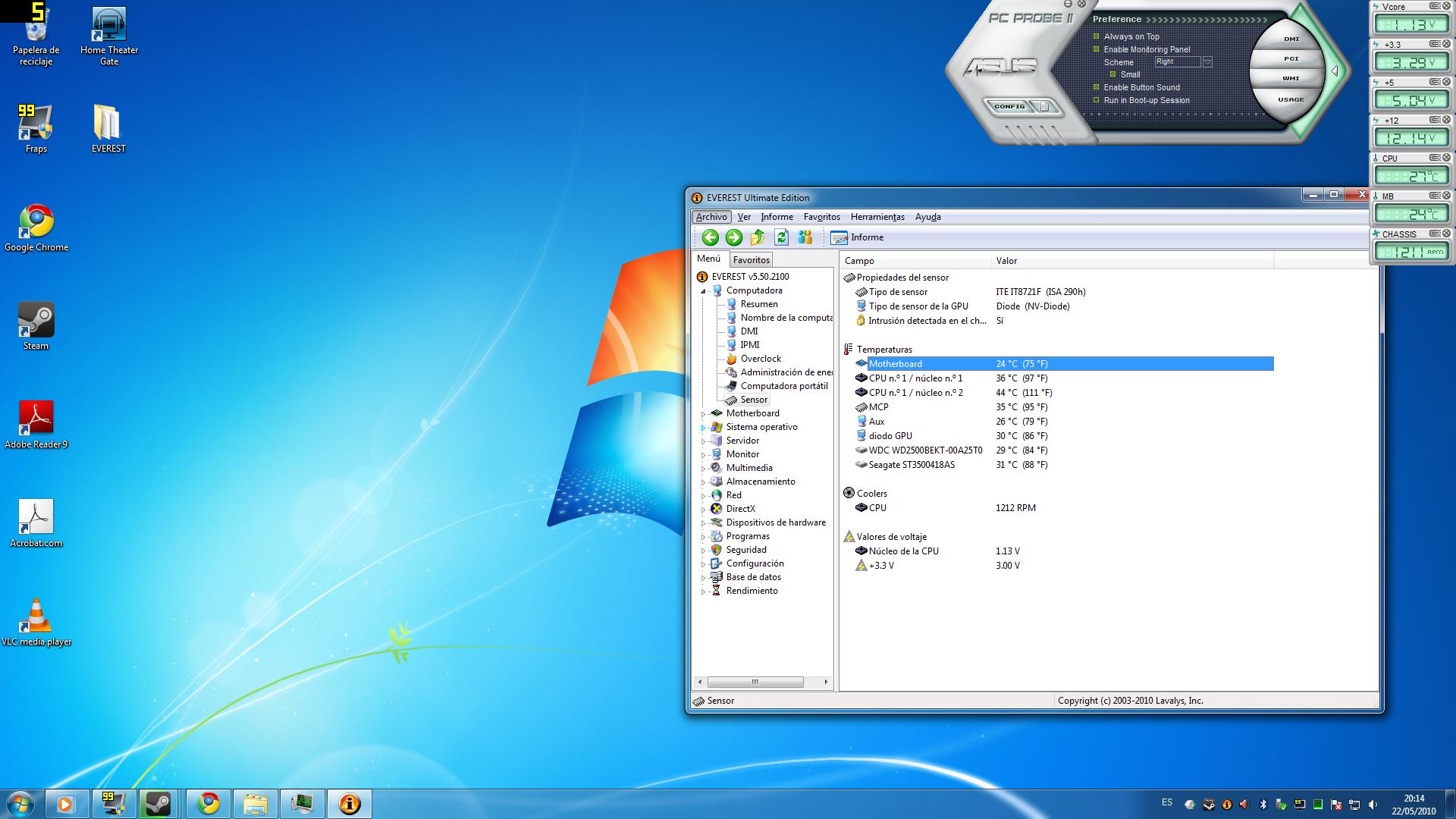Open the PC Probe report page icon

coord(1045,106)
